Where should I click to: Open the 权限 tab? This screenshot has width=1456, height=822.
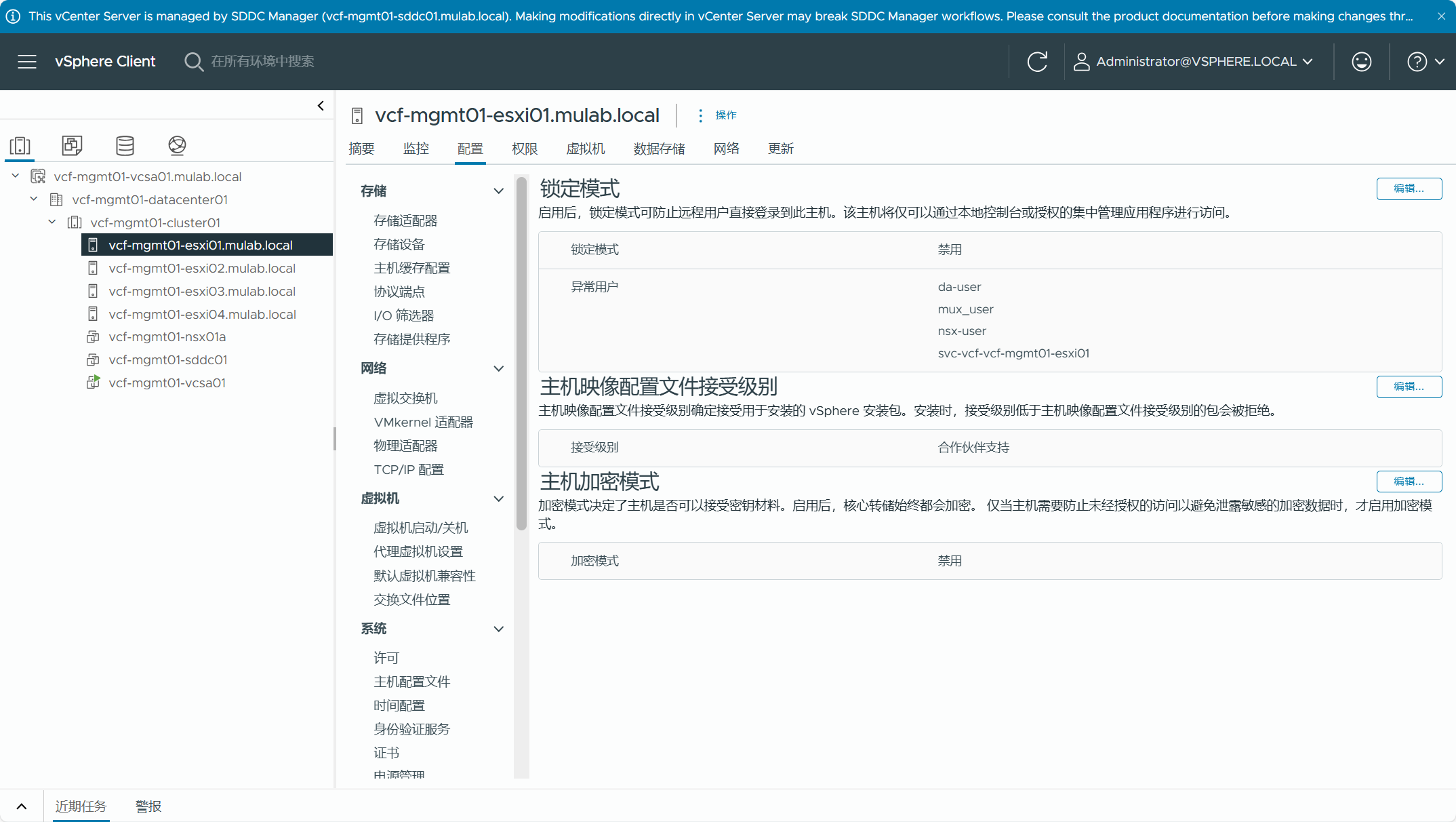(x=525, y=149)
